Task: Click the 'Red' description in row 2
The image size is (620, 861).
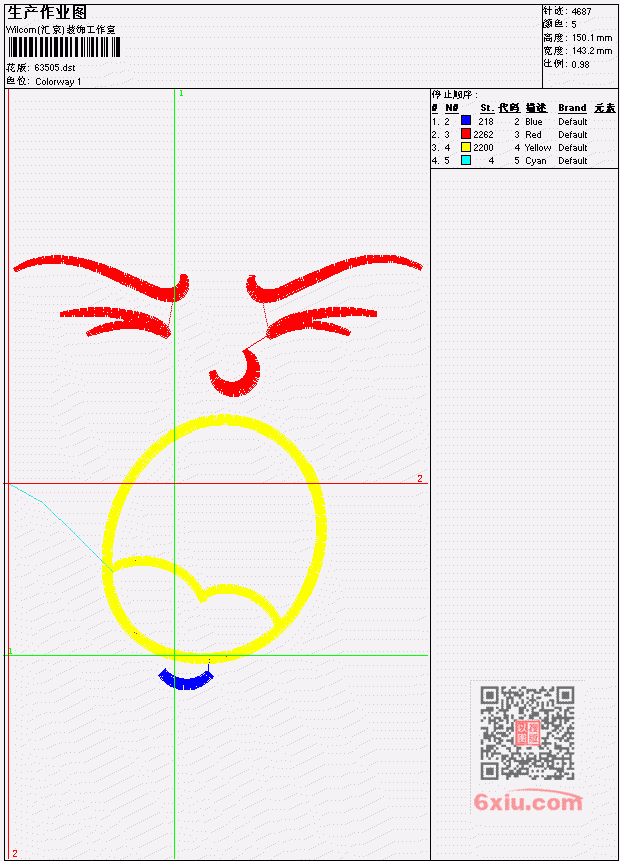Action: click(x=533, y=135)
